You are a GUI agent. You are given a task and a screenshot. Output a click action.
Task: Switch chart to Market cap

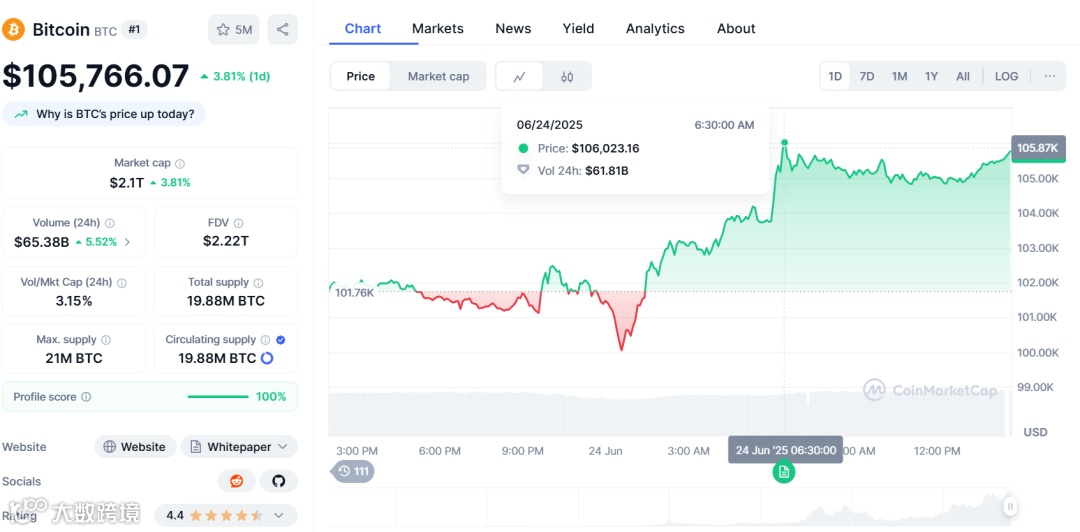[438, 76]
